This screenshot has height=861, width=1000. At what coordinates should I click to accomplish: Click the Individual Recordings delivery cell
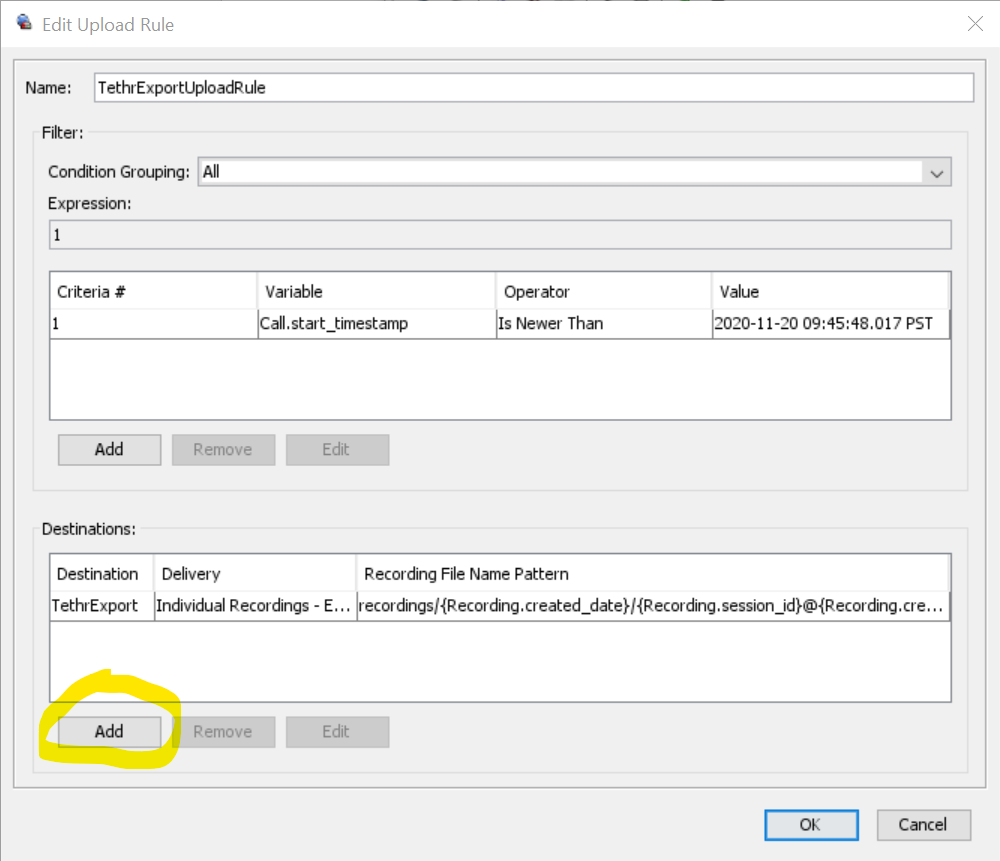255,605
